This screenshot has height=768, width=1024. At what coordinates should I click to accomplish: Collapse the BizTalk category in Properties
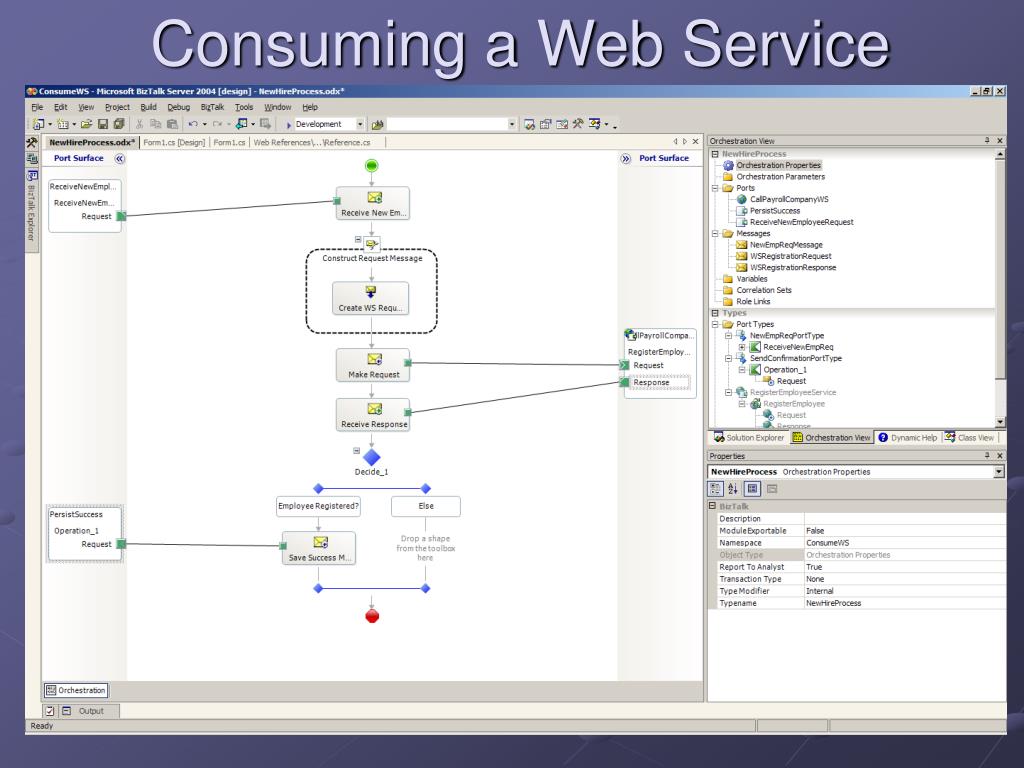712,506
